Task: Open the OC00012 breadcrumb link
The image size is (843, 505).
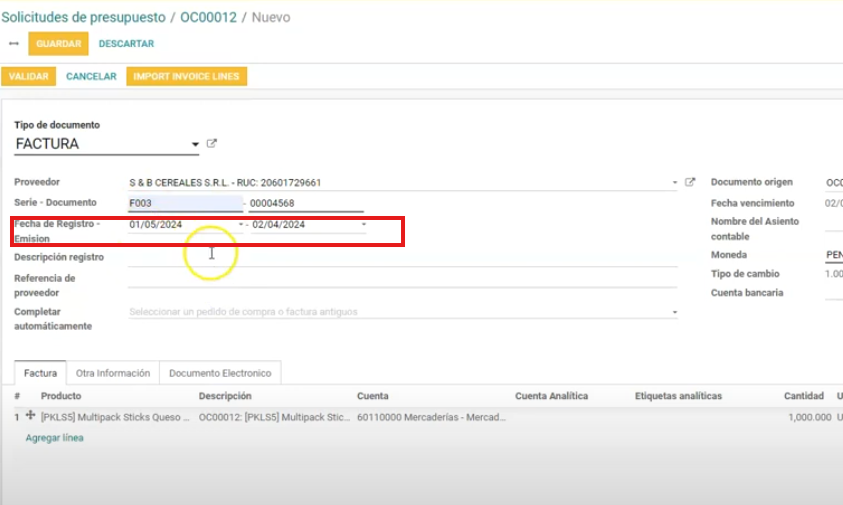Action: (x=208, y=17)
